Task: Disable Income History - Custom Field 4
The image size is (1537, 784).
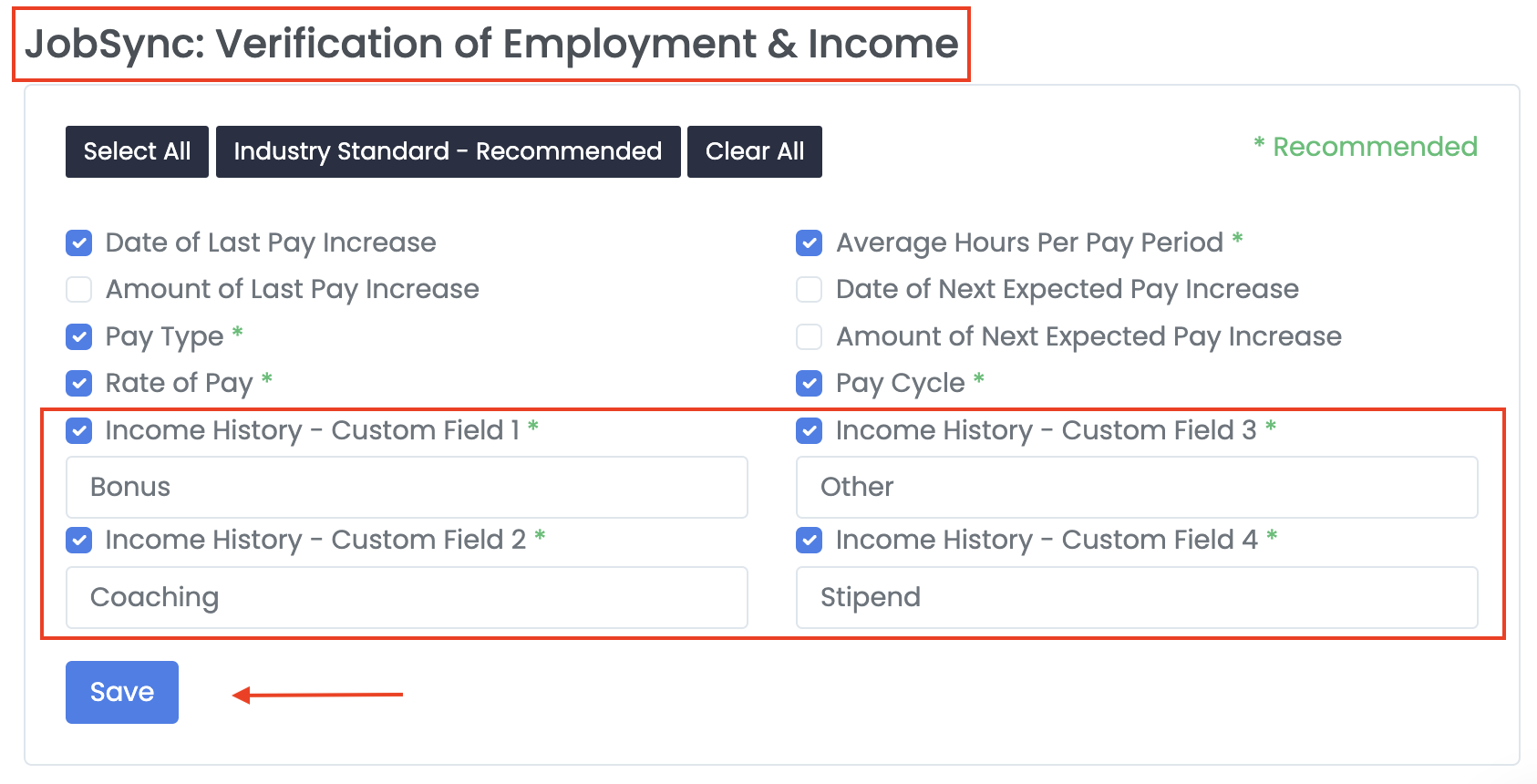Action: (x=810, y=541)
